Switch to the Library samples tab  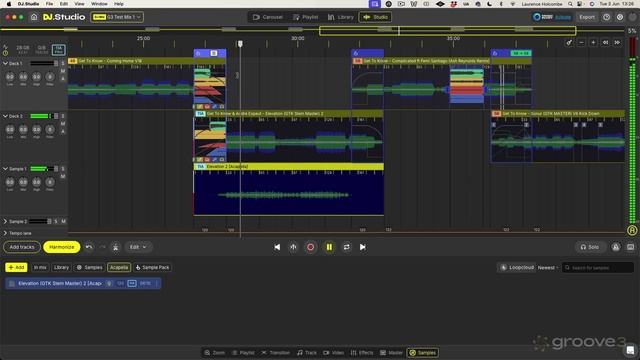pyautogui.click(x=61, y=267)
